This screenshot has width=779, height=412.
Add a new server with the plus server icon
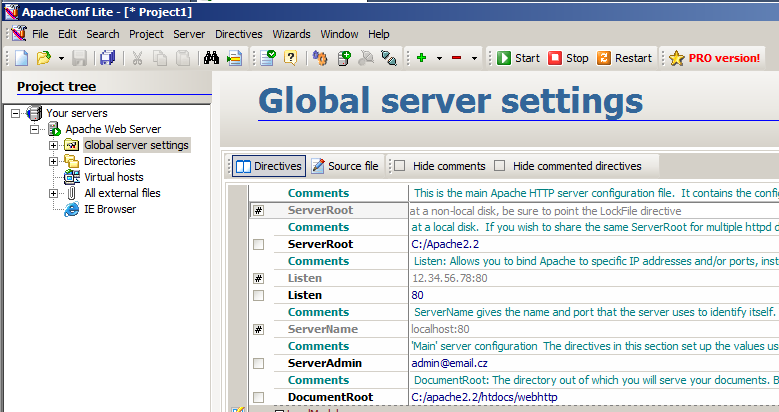344,58
